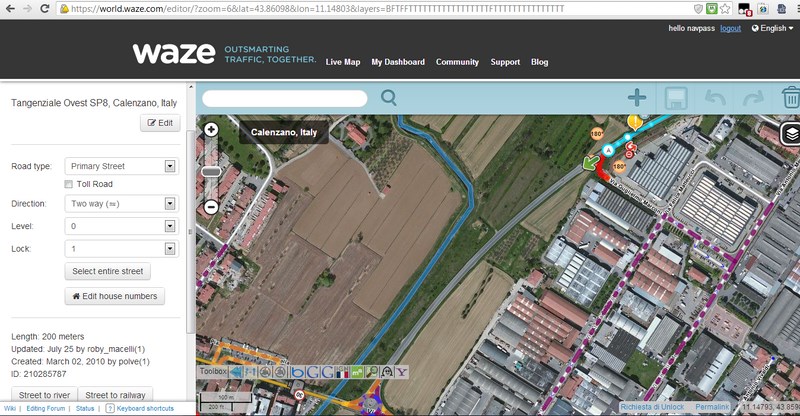Click the search magnifier icon in editor toolbar

click(388, 97)
